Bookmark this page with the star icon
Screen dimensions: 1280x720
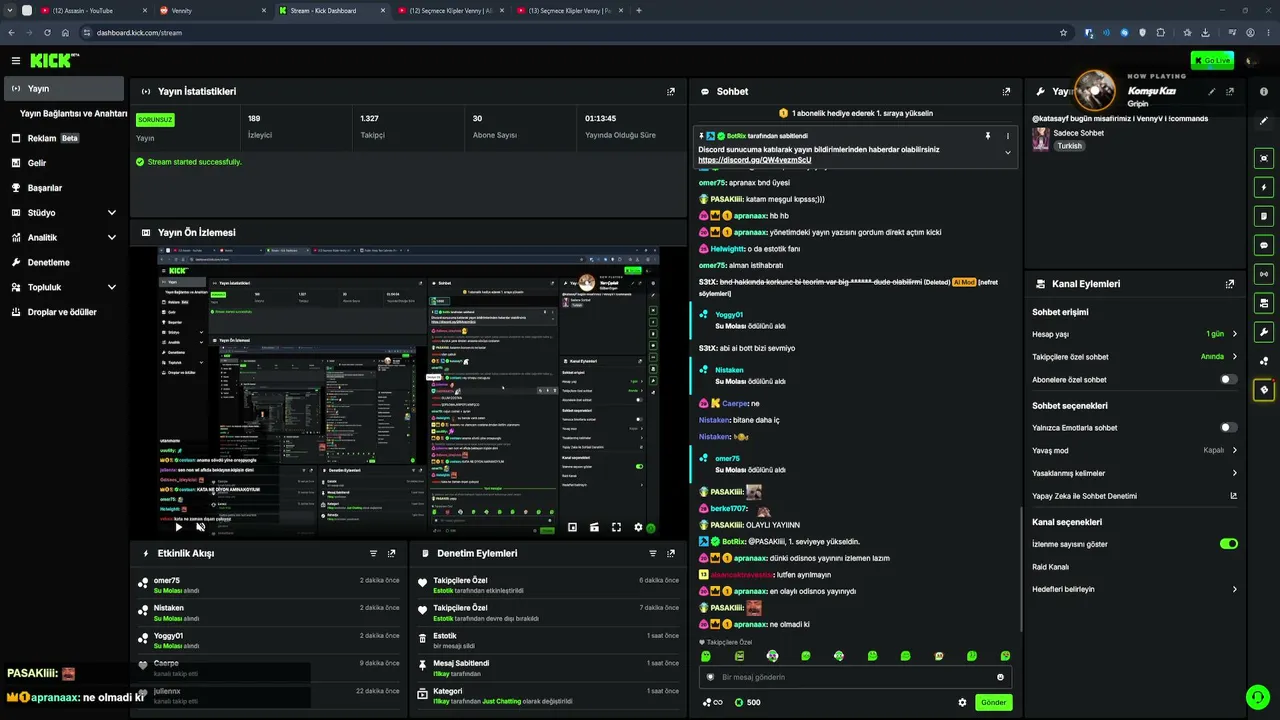tap(1063, 33)
